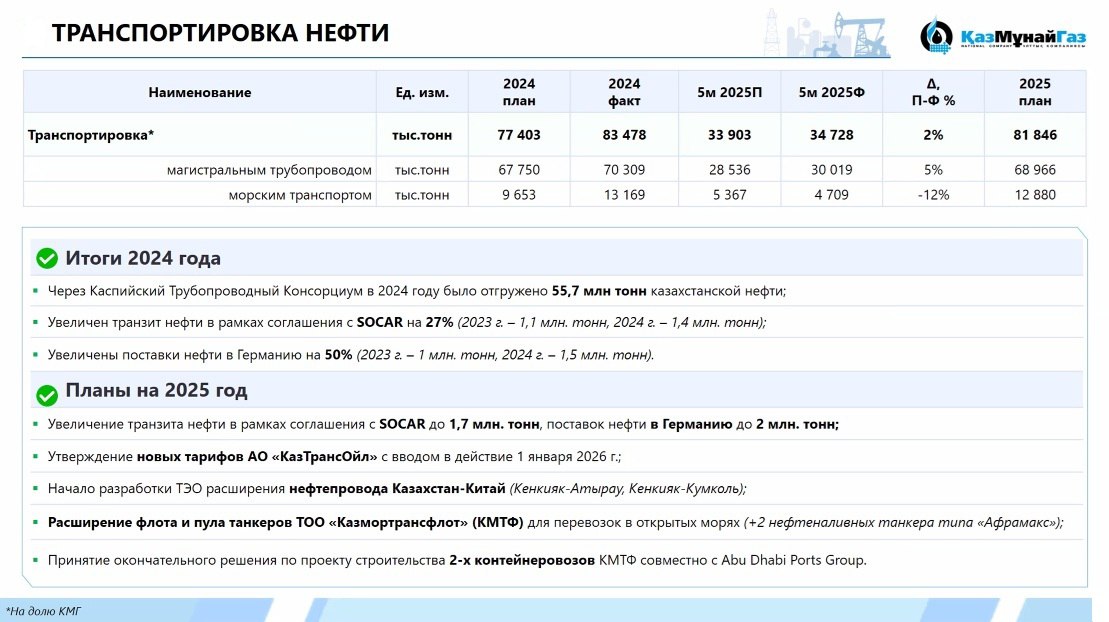Viewport: 1109px width, 622px height.
Task: Click the 2025 план column header
Action: click(1035, 92)
